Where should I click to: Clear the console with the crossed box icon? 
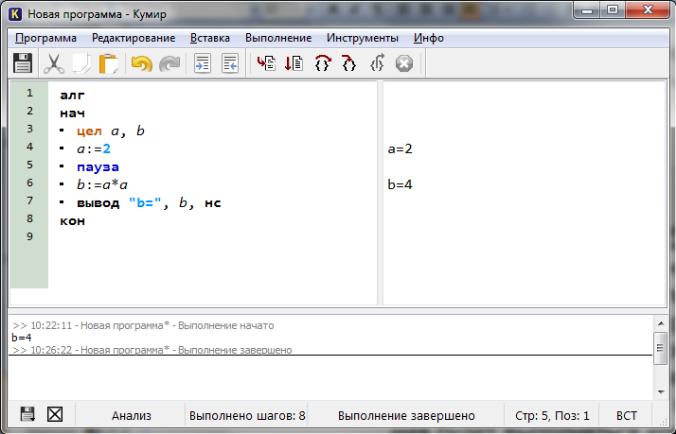point(55,415)
